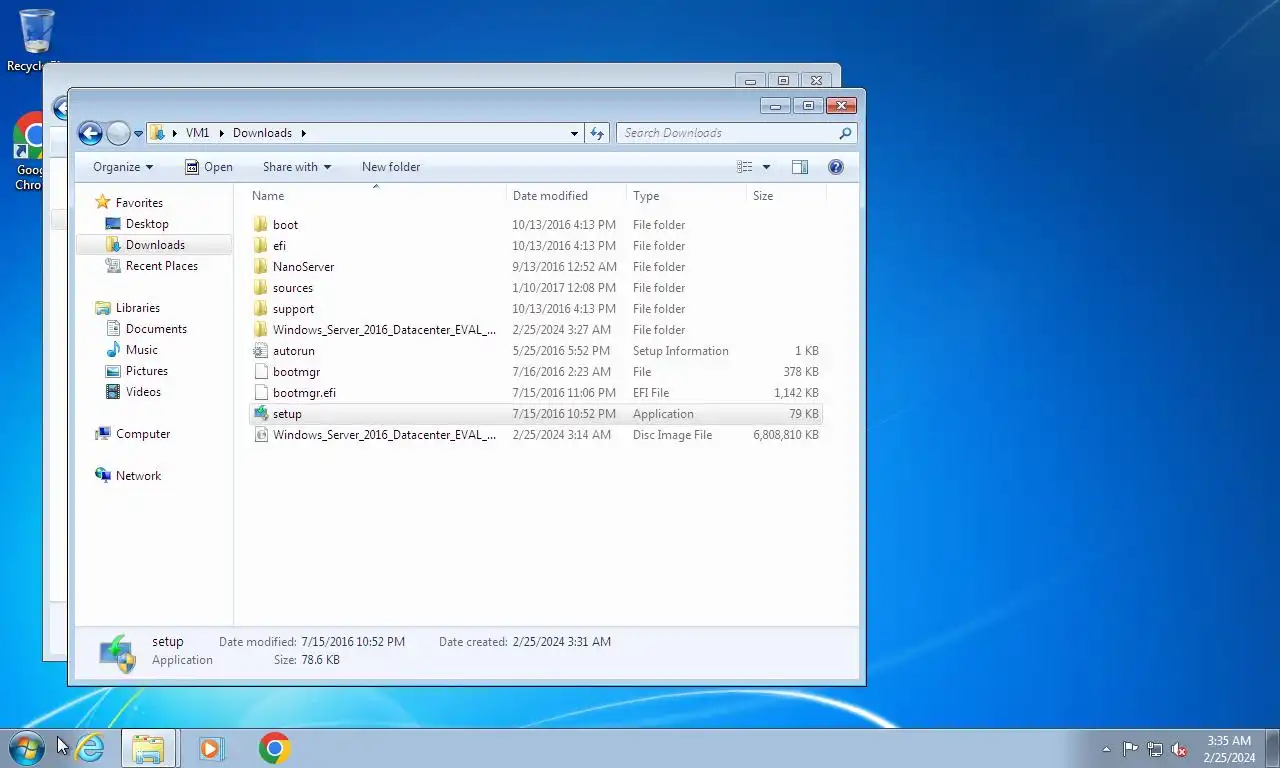Viewport: 1280px width, 768px height.
Task: Open the Videos library
Action: 143,392
